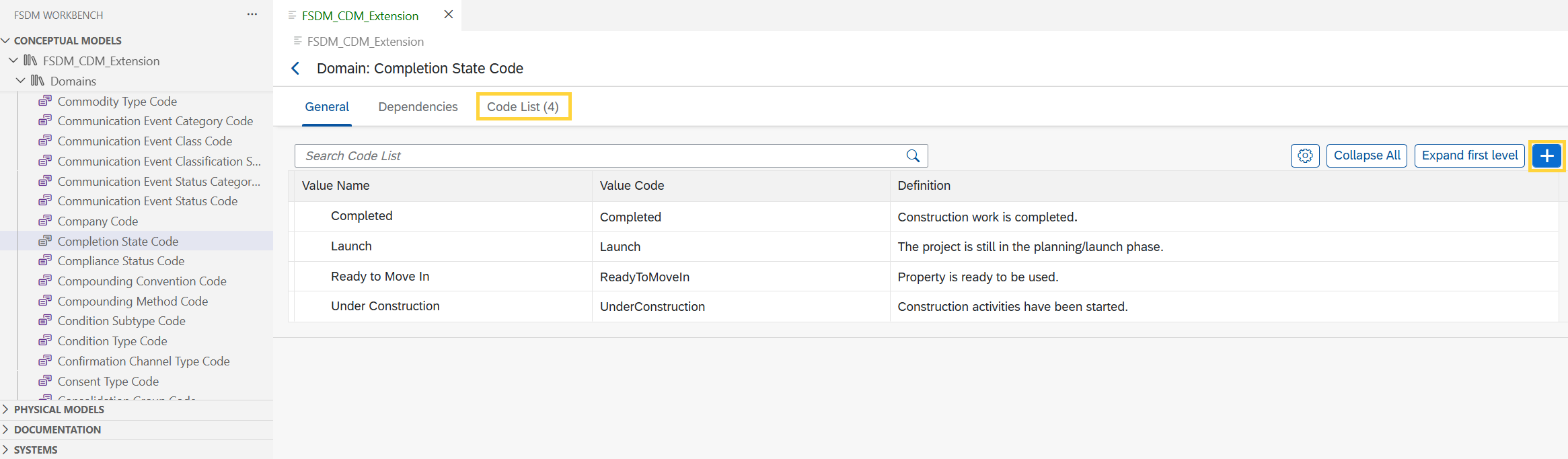Click the Communication Event Class Code icon
The image size is (1568, 459).
point(45,141)
